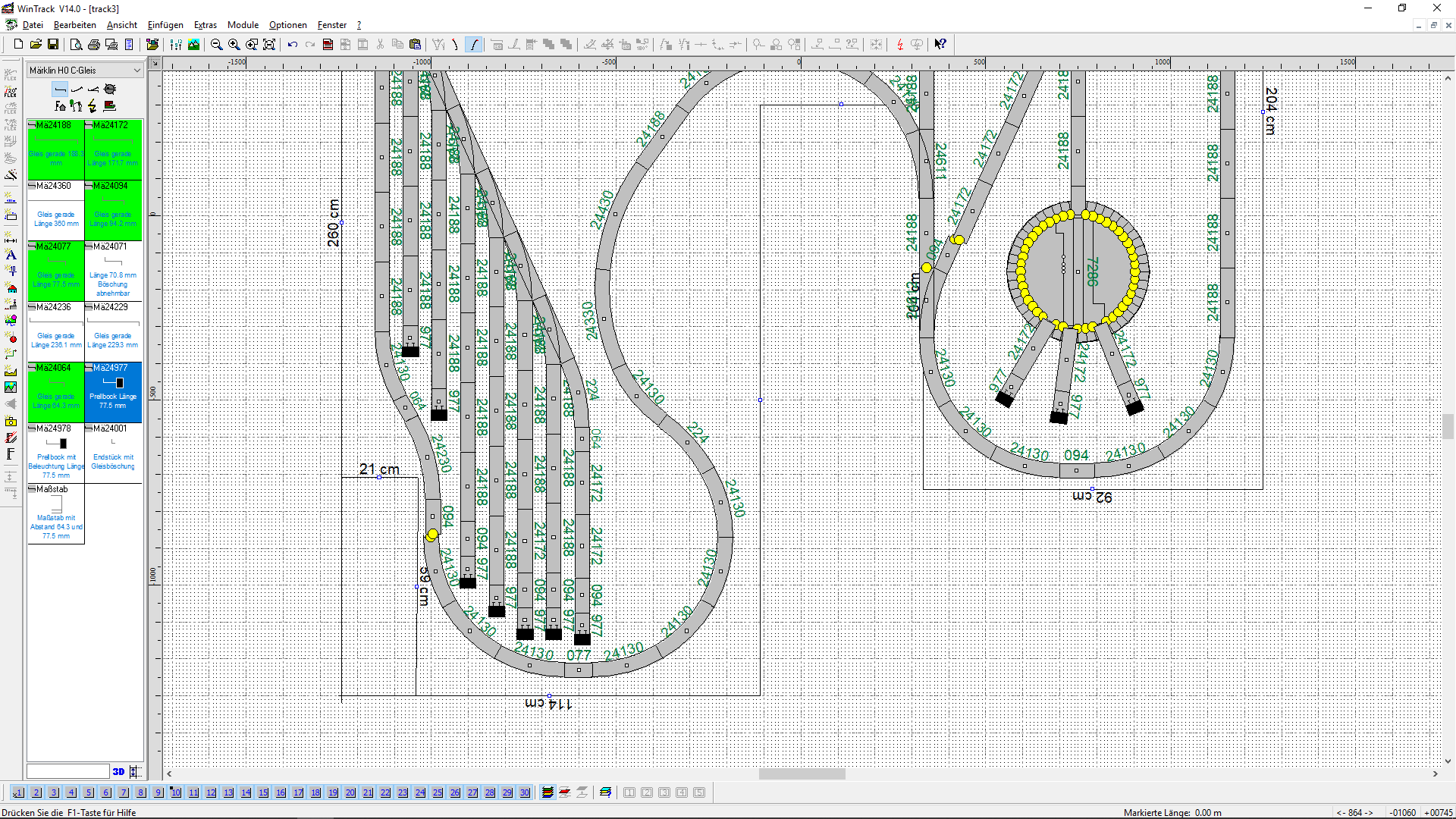
Task: Click the zoom-to-fit all icon
Action: point(269,45)
